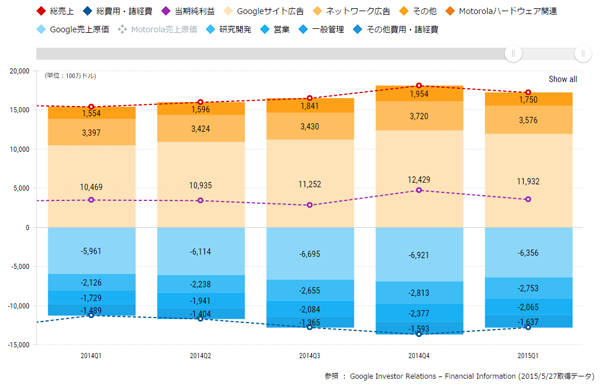Click the 2015Q1 Google site ad bar
This screenshot has height=387, width=600.
click(x=529, y=181)
